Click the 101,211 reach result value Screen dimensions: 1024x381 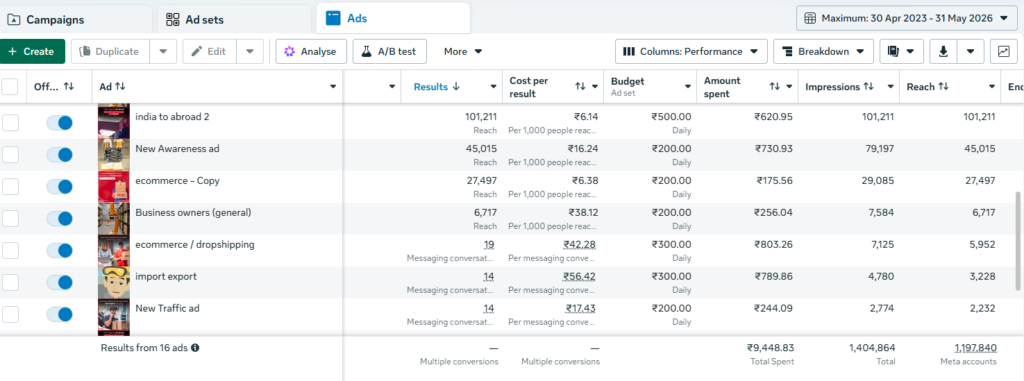click(481, 117)
